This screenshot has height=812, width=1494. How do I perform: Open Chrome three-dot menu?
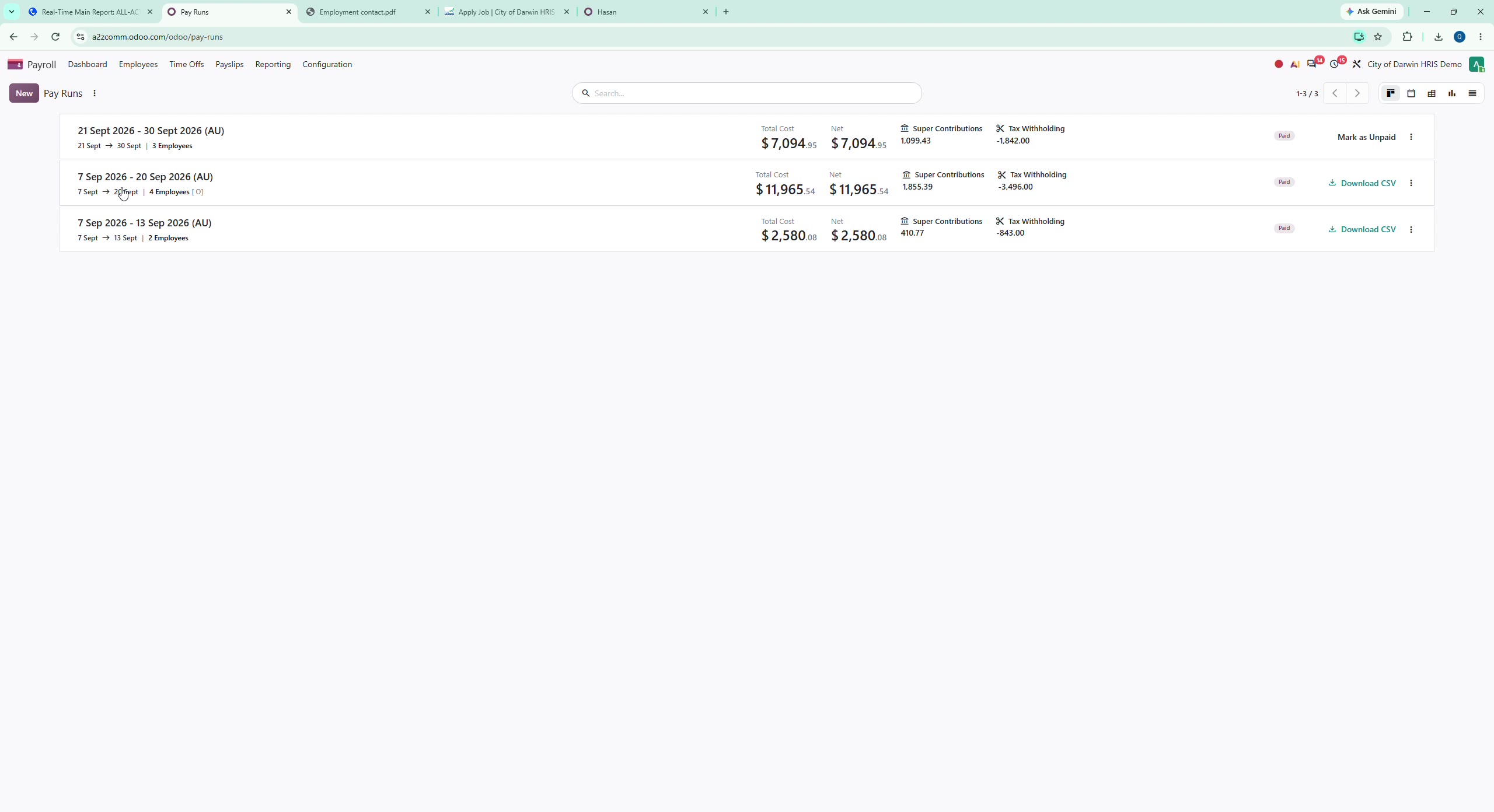(x=1481, y=37)
